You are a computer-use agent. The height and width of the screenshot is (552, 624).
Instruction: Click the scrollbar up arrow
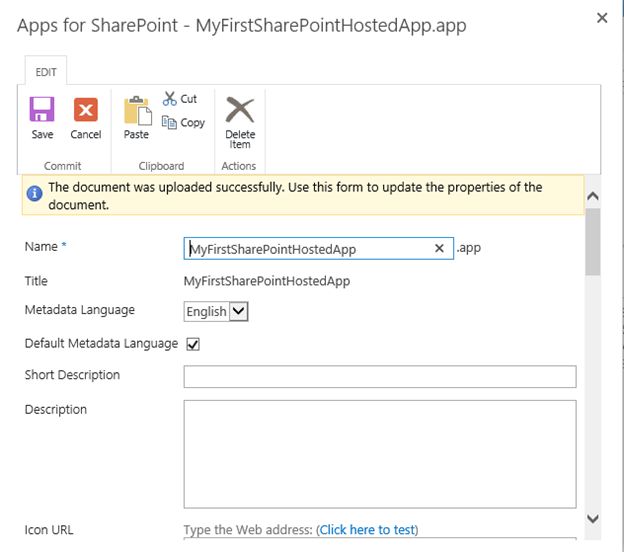click(x=593, y=196)
